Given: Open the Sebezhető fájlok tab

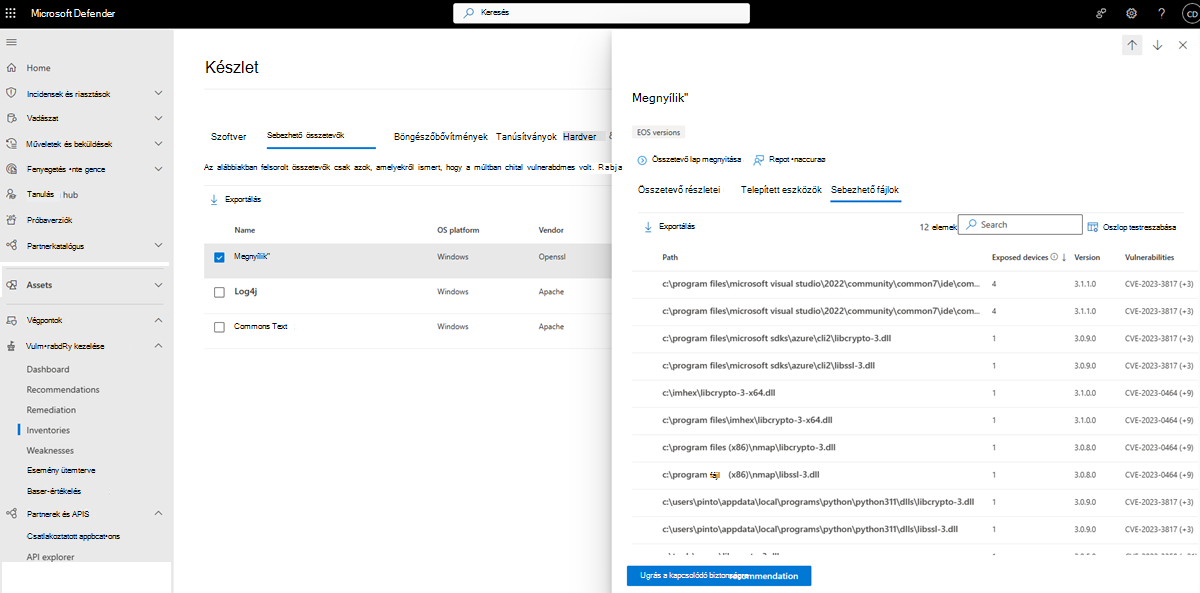Looking at the screenshot, I should [x=866, y=189].
